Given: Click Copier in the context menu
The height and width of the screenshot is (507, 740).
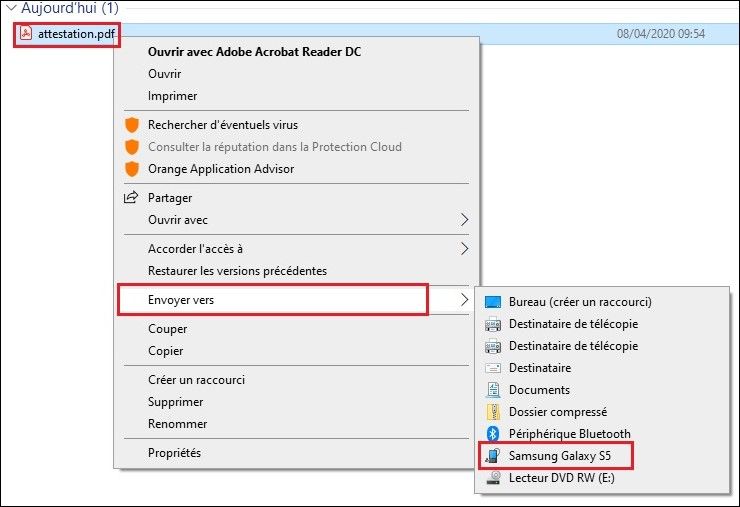Looking at the screenshot, I should 165,351.
